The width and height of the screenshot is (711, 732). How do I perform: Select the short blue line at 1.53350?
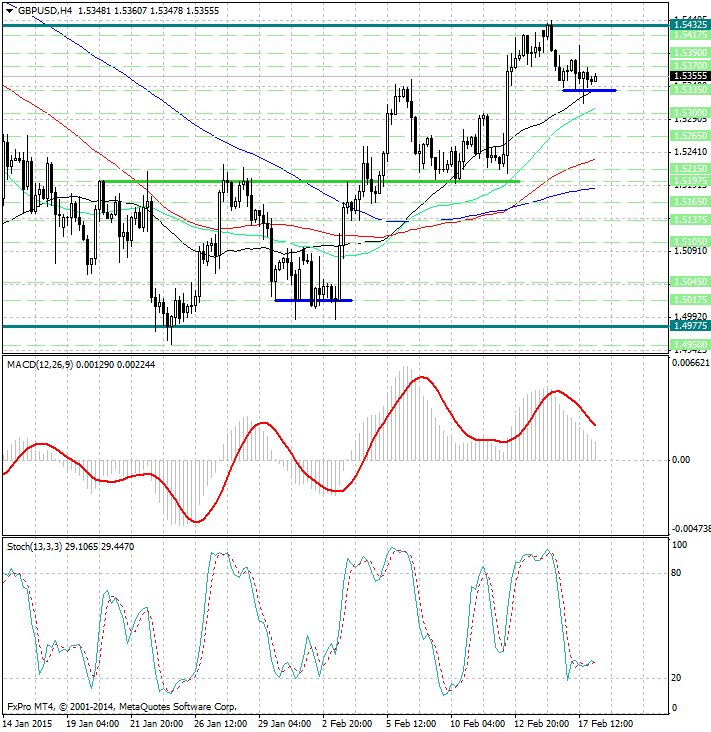(x=590, y=90)
